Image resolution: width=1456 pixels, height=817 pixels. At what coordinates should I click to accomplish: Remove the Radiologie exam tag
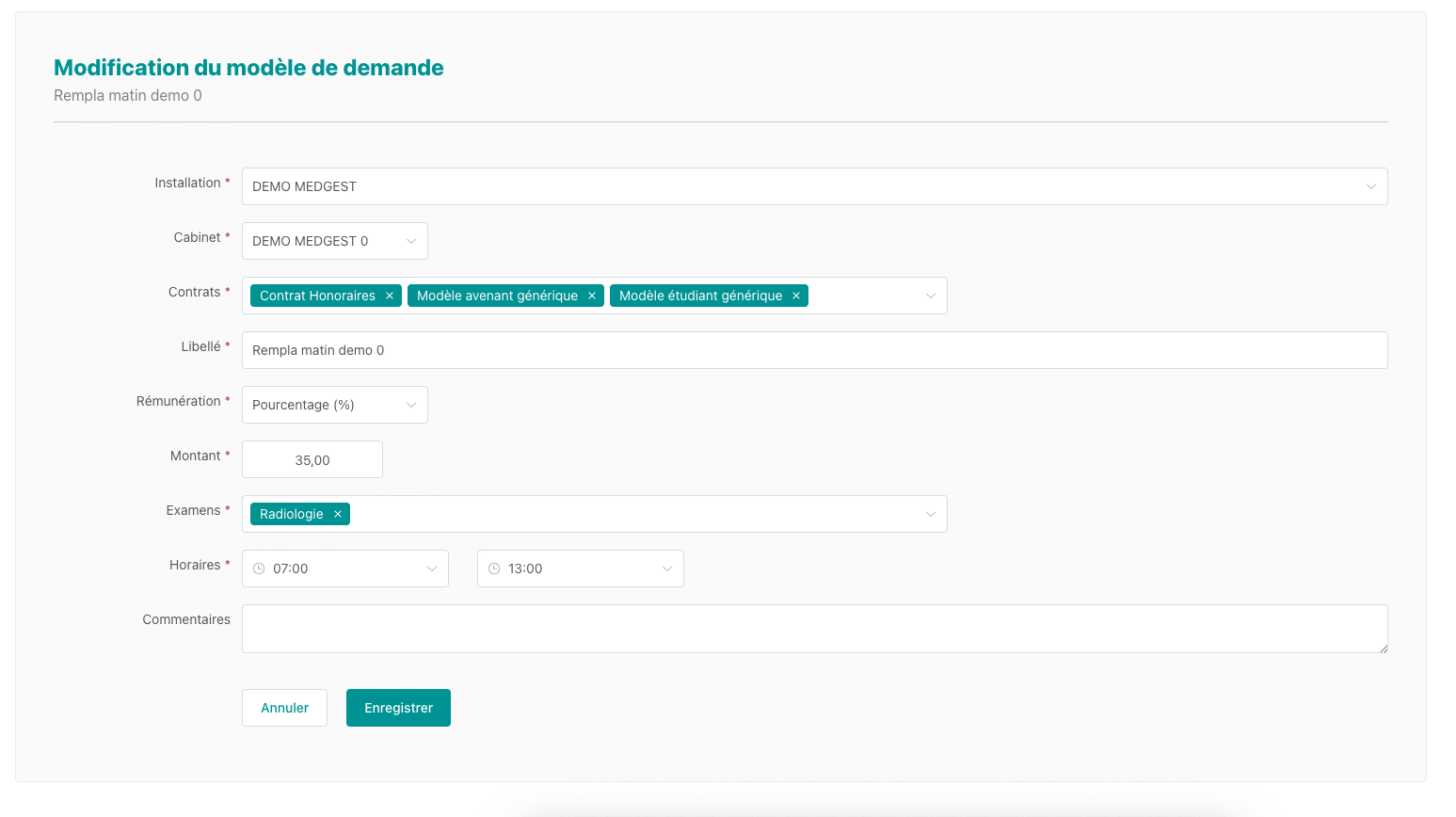pos(338,514)
